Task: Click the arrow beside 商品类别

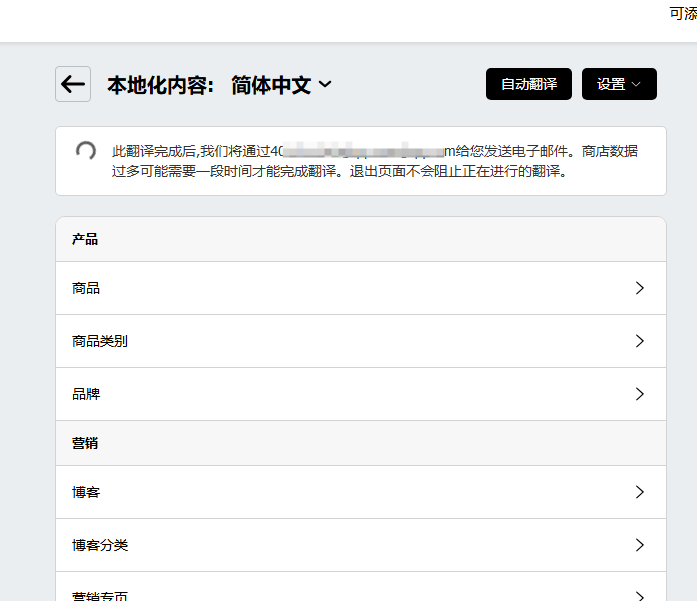Action: [x=640, y=341]
